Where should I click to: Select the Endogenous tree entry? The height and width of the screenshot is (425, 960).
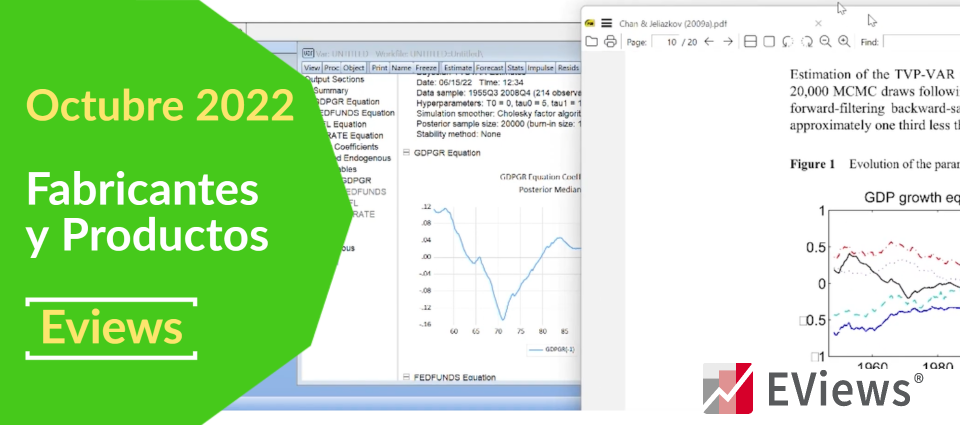pyautogui.click(x=367, y=158)
